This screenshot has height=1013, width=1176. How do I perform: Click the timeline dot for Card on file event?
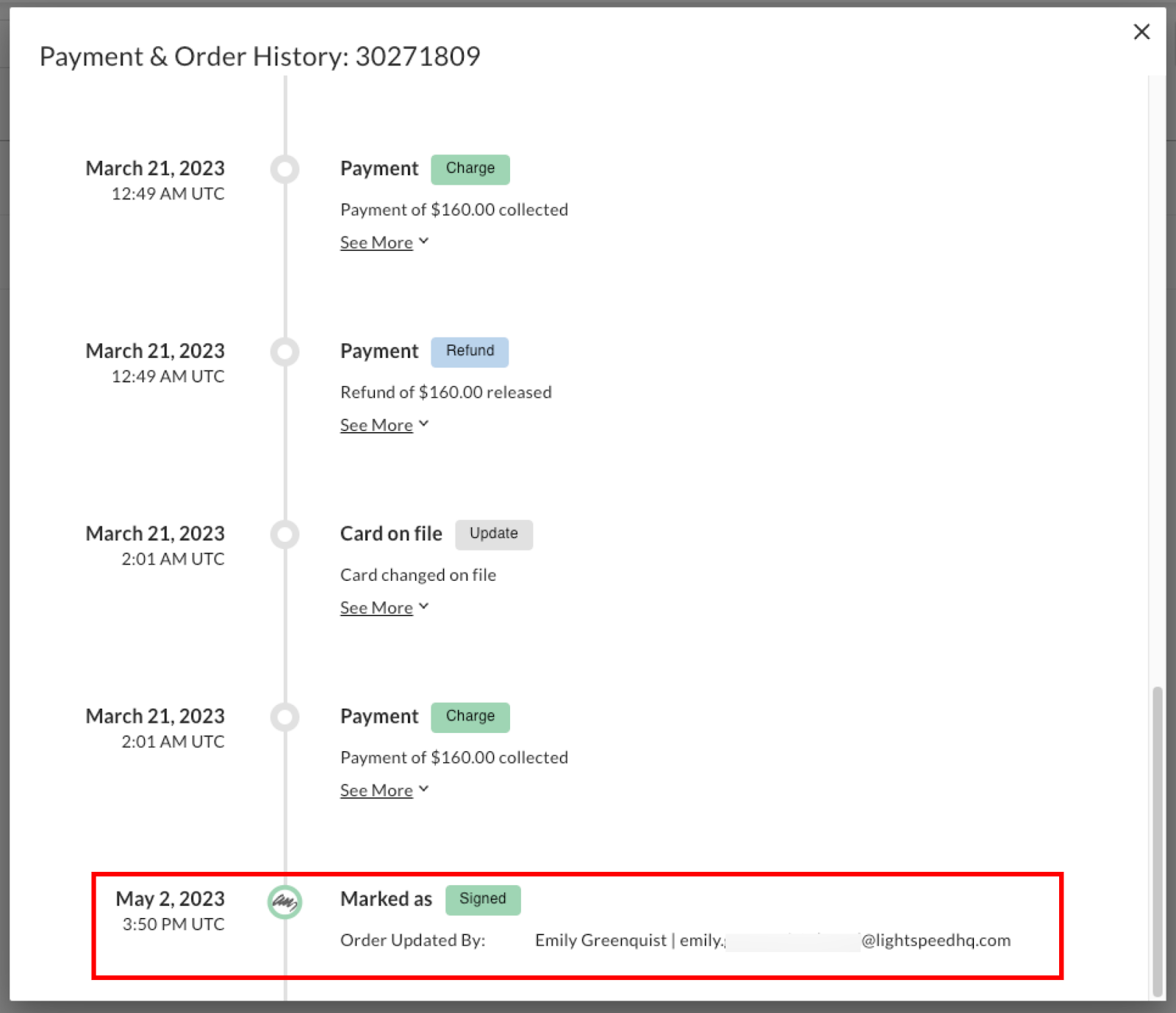(285, 534)
